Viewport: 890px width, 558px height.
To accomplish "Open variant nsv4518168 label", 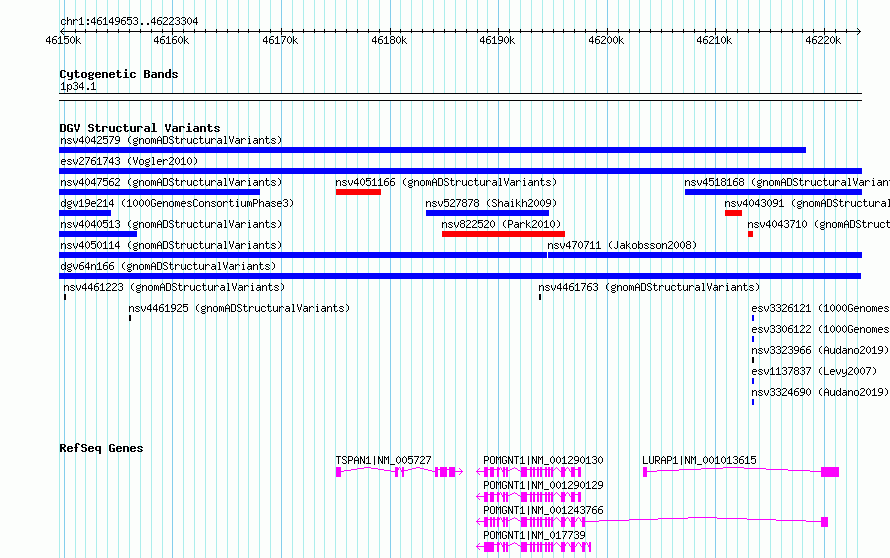I will 787,182.
